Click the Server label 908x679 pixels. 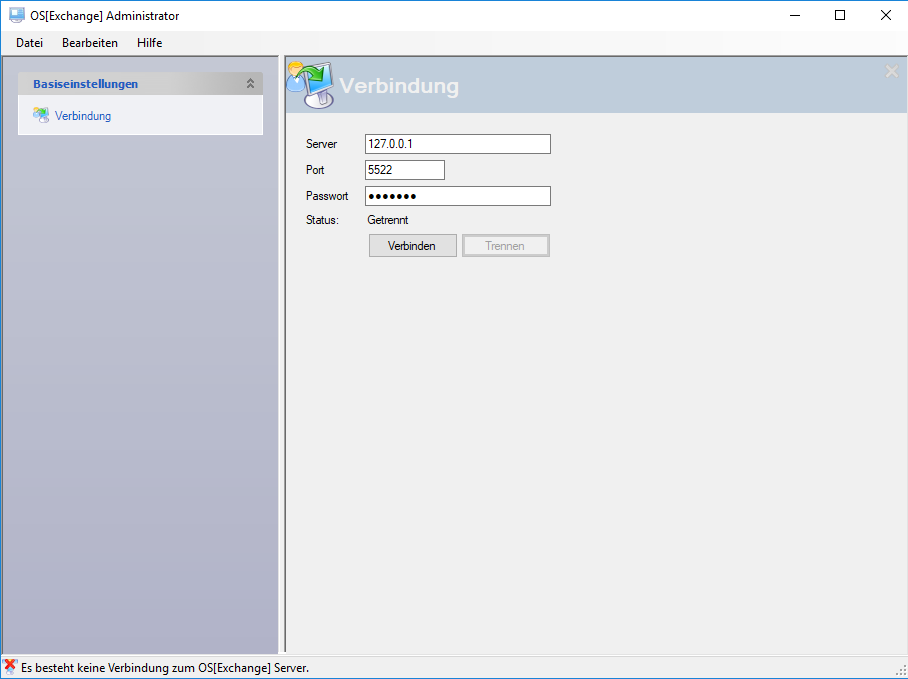point(321,144)
